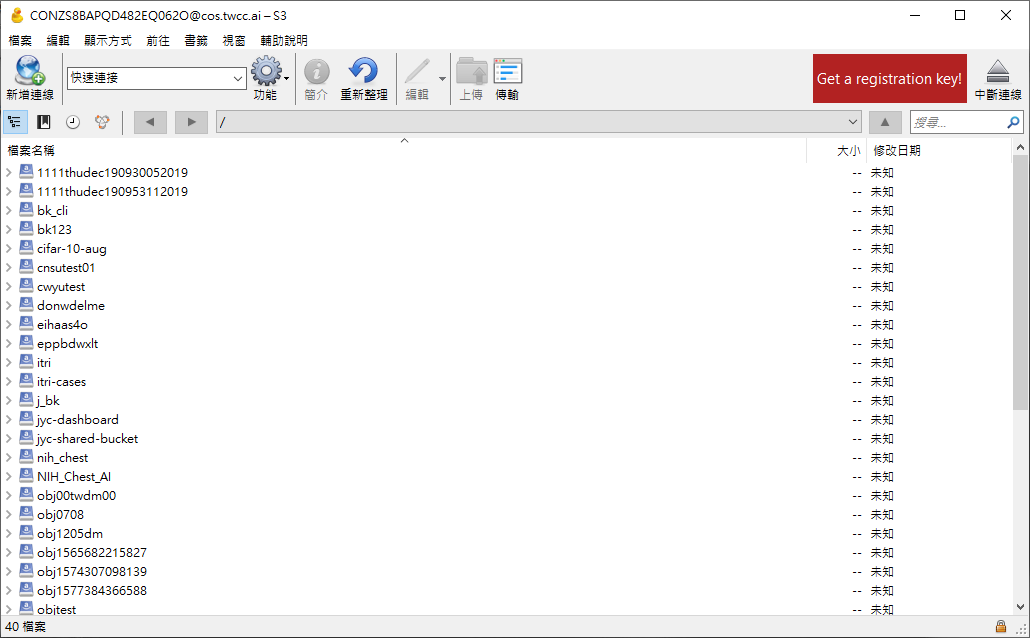The height and width of the screenshot is (638, 1030).
Task: Open the 書籤 menu
Action: (196, 41)
